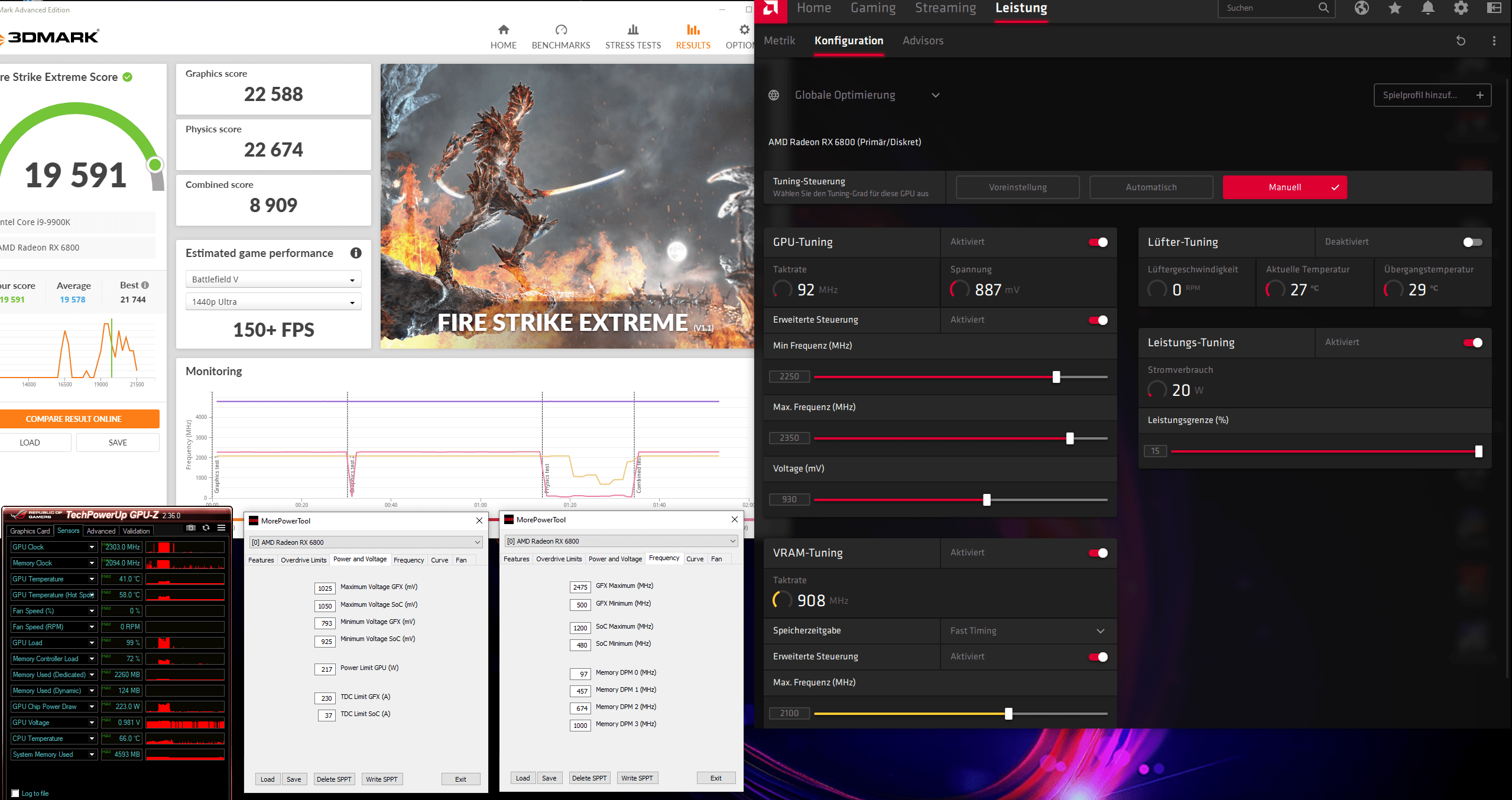Click the Globale Optimierung globe icon
The width and height of the screenshot is (1512, 800).
tap(774, 95)
